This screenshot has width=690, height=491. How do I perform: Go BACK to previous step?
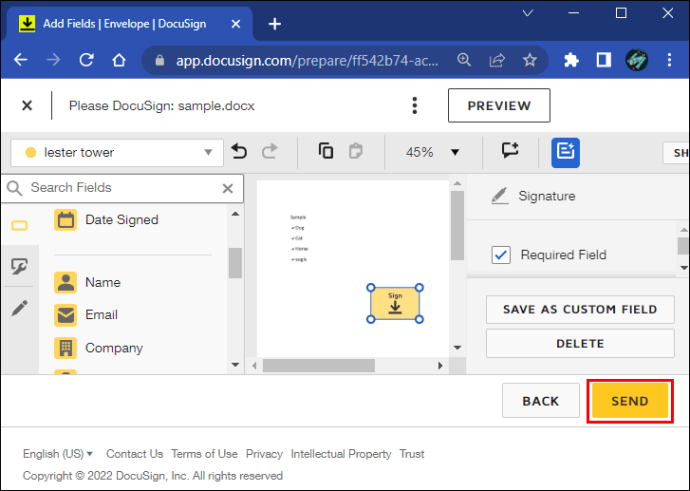pyautogui.click(x=540, y=401)
